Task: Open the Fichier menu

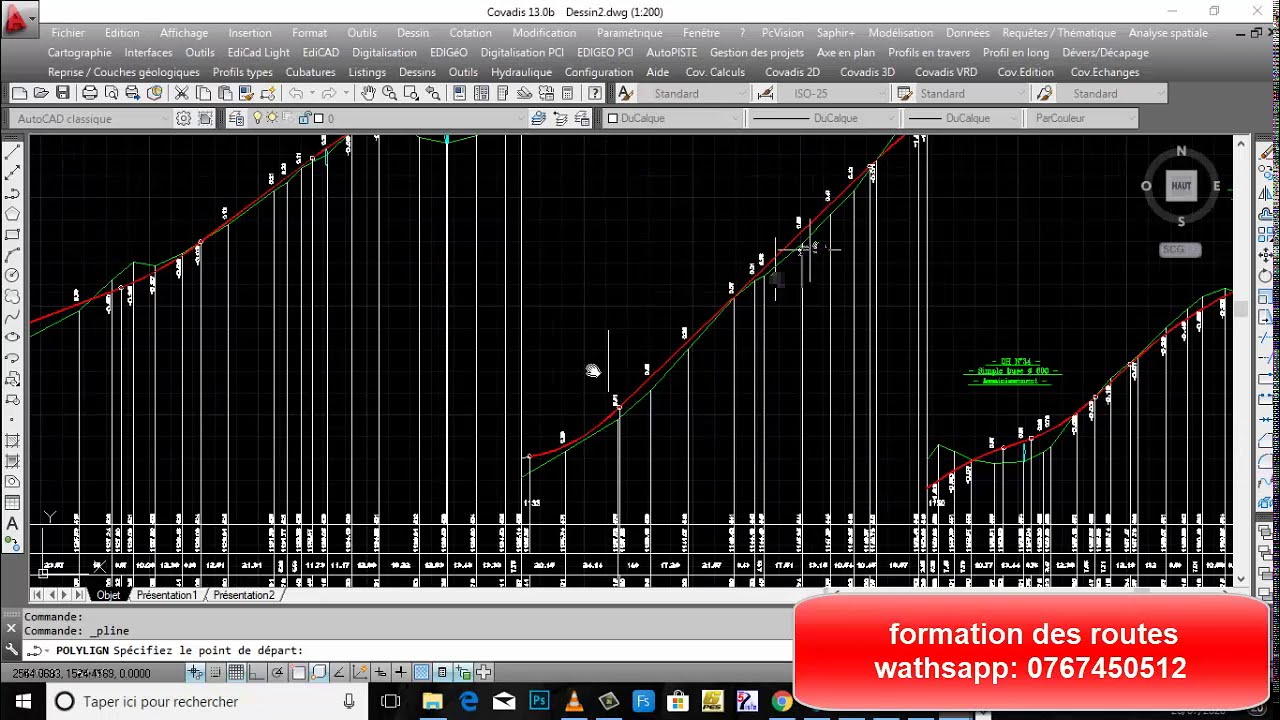Action: [x=68, y=33]
